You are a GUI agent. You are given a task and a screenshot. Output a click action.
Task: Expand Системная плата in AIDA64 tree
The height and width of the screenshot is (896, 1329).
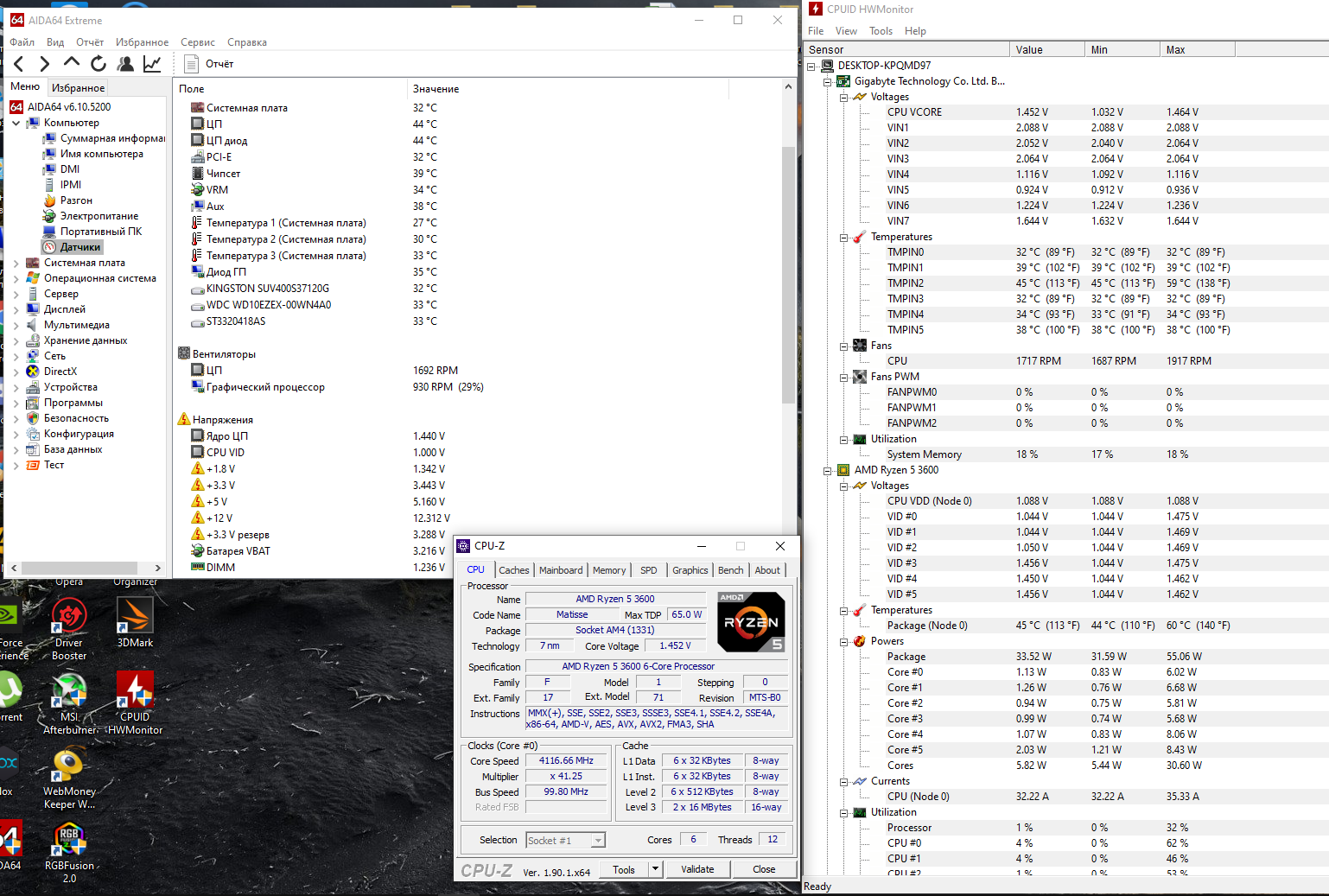tap(16, 263)
